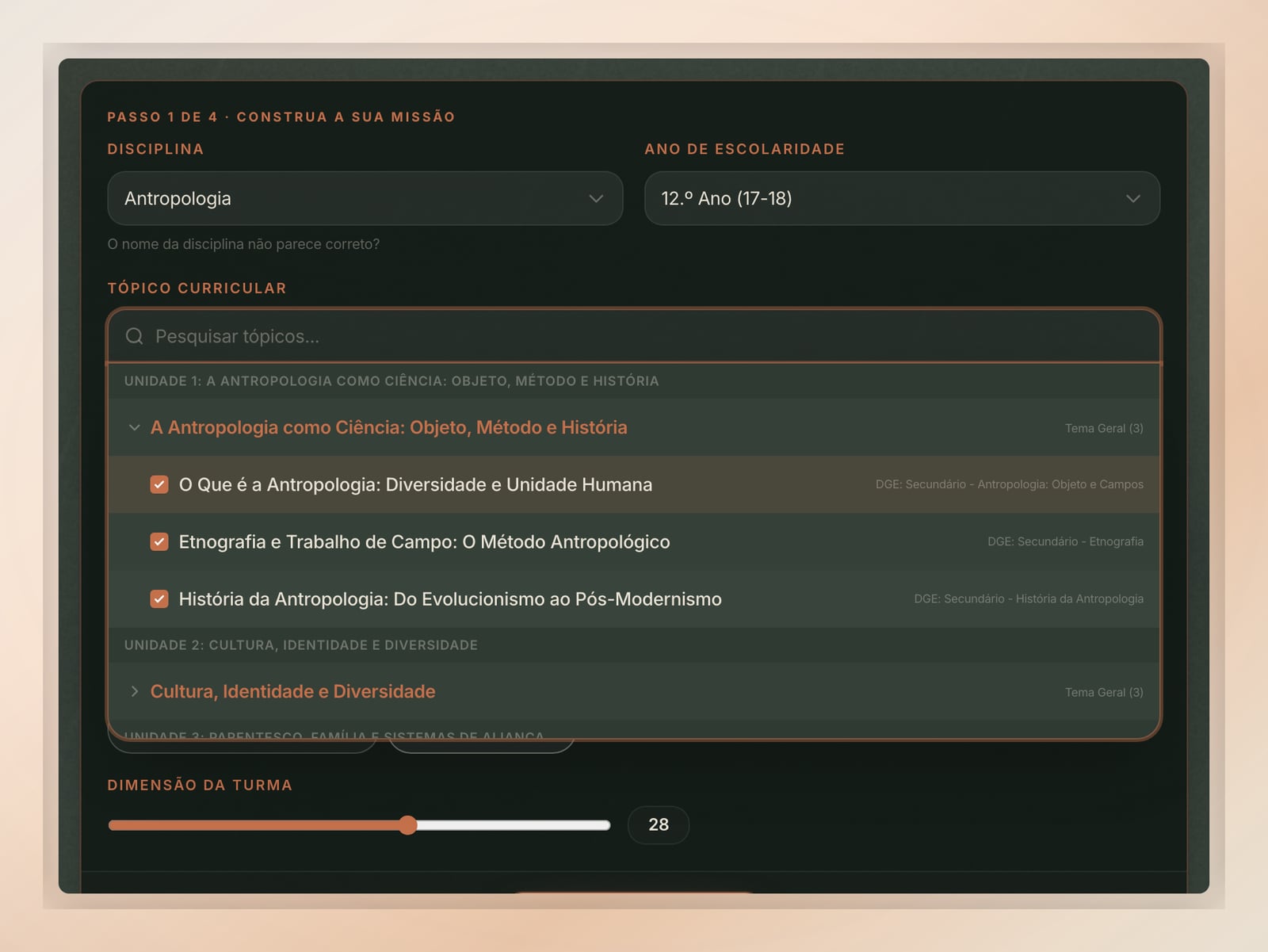Uncheck 'História da Antropologia' checkbox
Screen dimensions: 1268x952
pyautogui.click(x=159, y=598)
